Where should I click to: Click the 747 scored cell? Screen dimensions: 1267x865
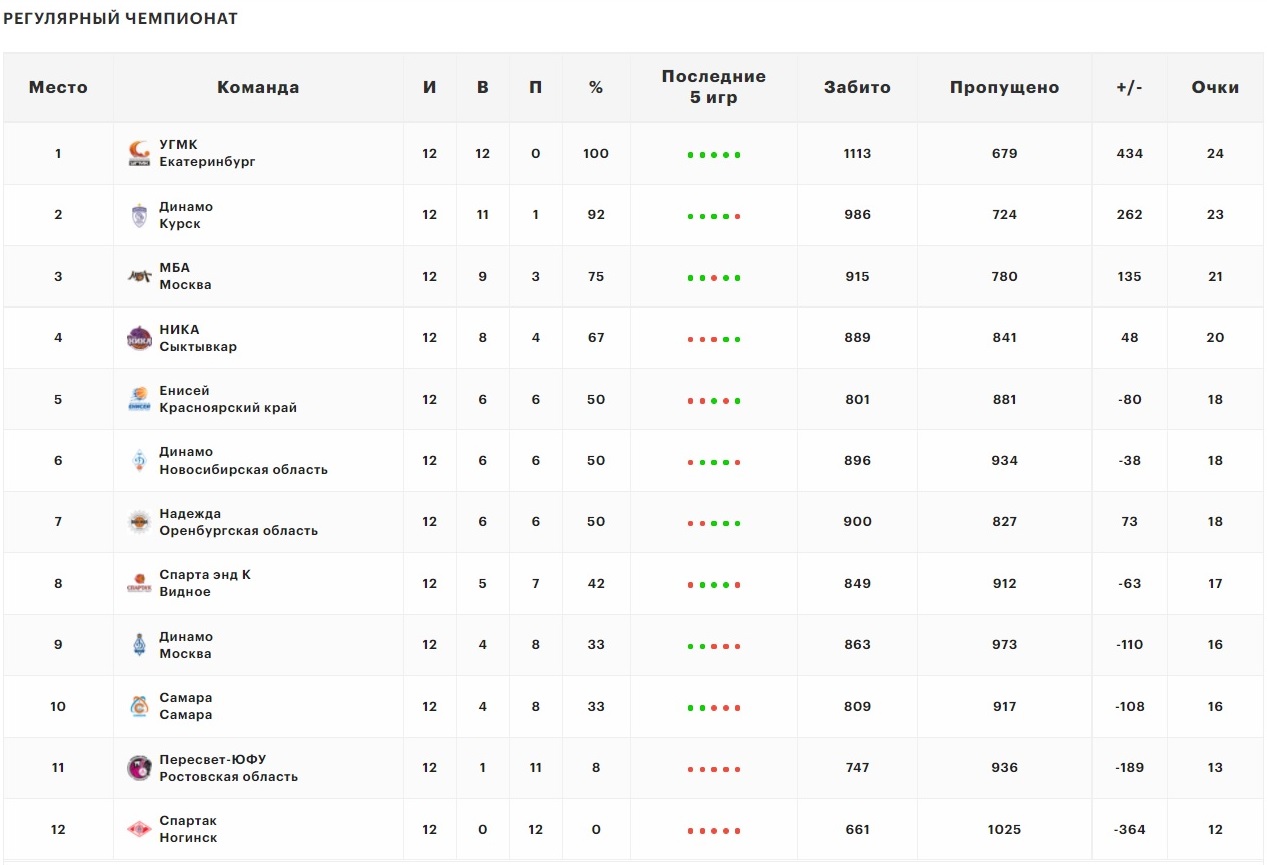point(857,768)
